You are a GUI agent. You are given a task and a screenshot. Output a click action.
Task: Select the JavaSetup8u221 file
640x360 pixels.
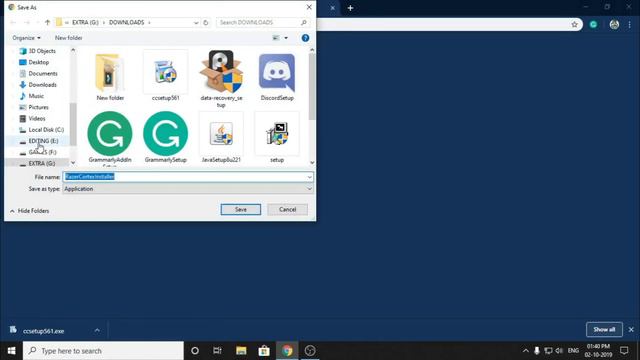click(221, 137)
